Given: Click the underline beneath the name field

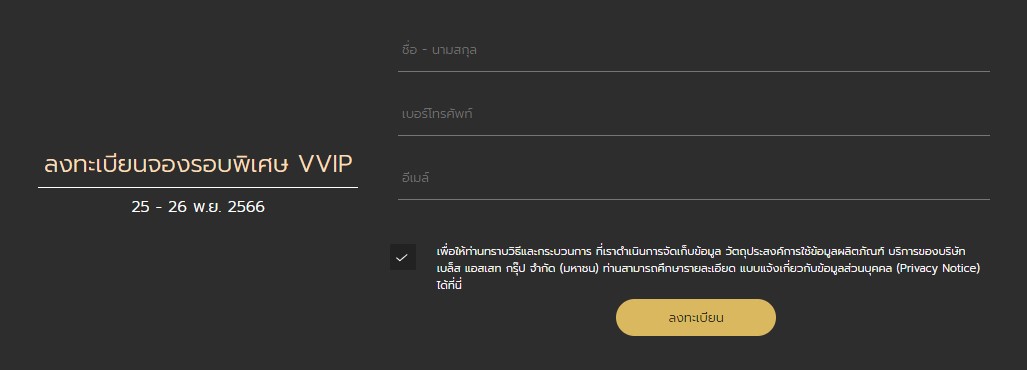Looking at the screenshot, I should [694, 71].
